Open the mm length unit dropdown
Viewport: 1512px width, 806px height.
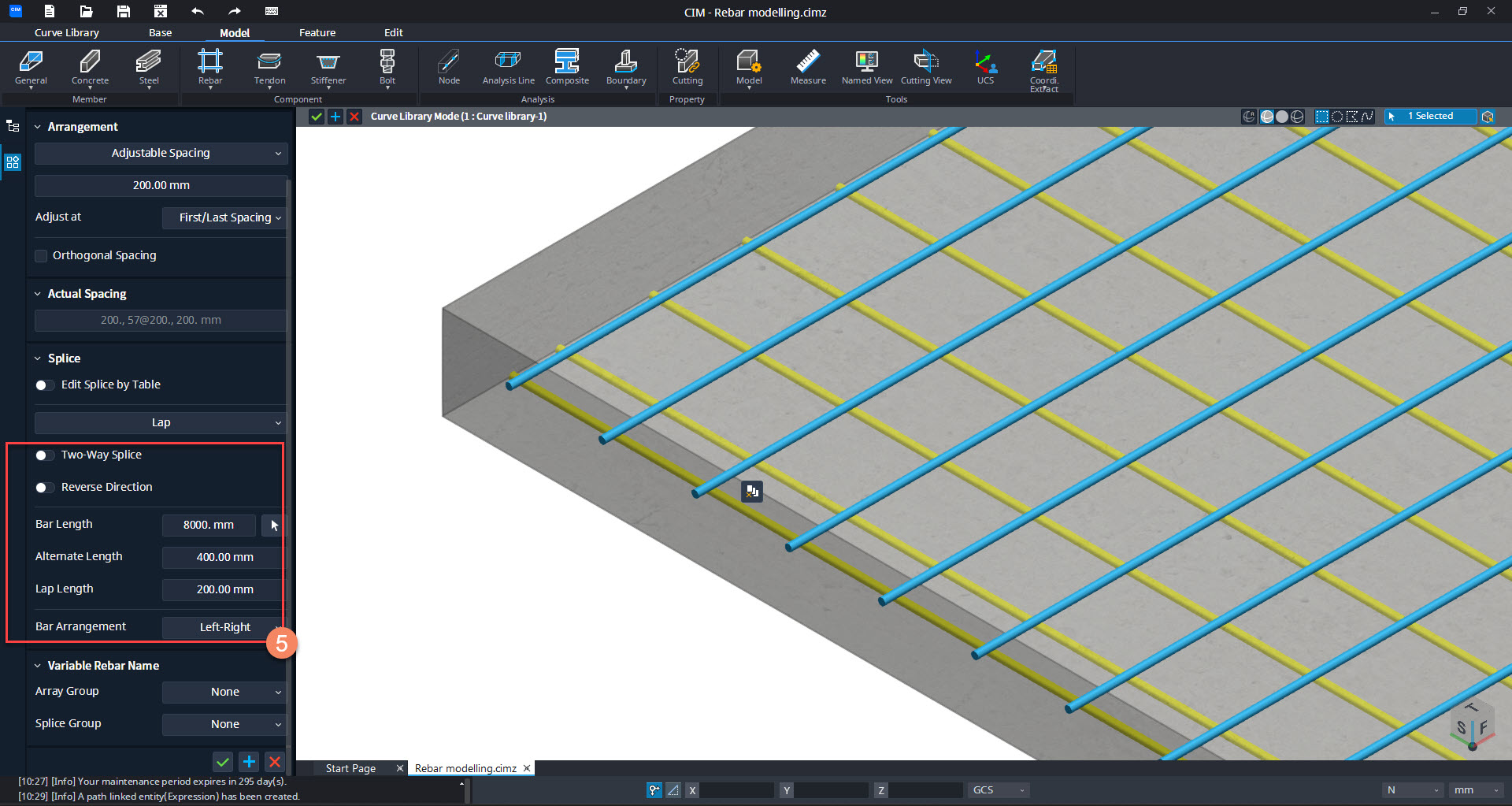point(1477,790)
